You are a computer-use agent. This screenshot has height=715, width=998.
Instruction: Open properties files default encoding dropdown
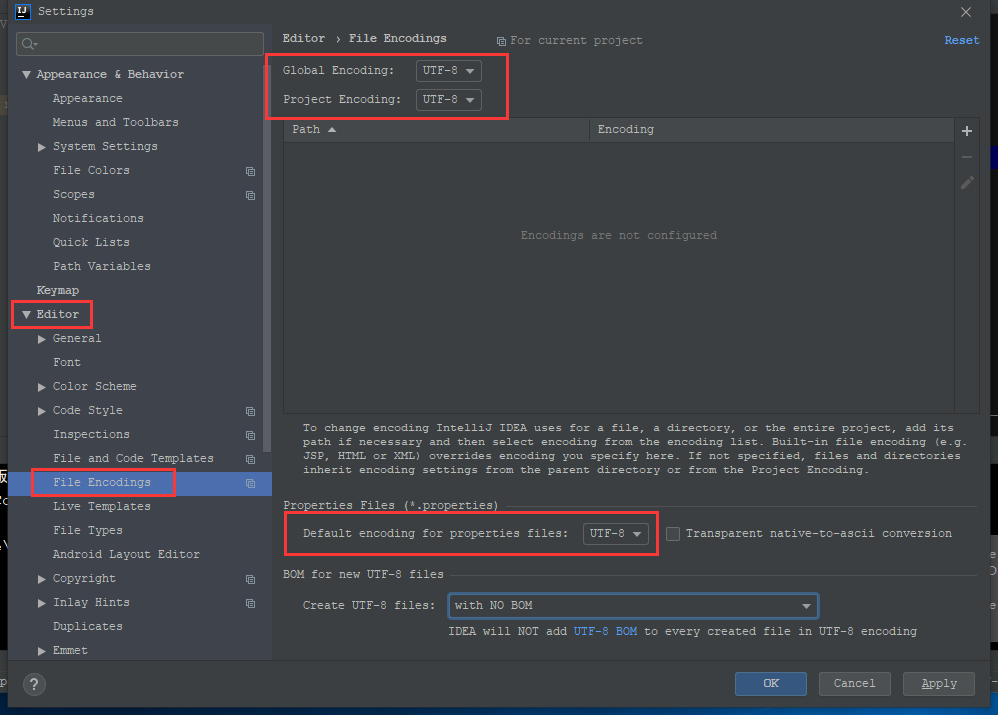615,534
